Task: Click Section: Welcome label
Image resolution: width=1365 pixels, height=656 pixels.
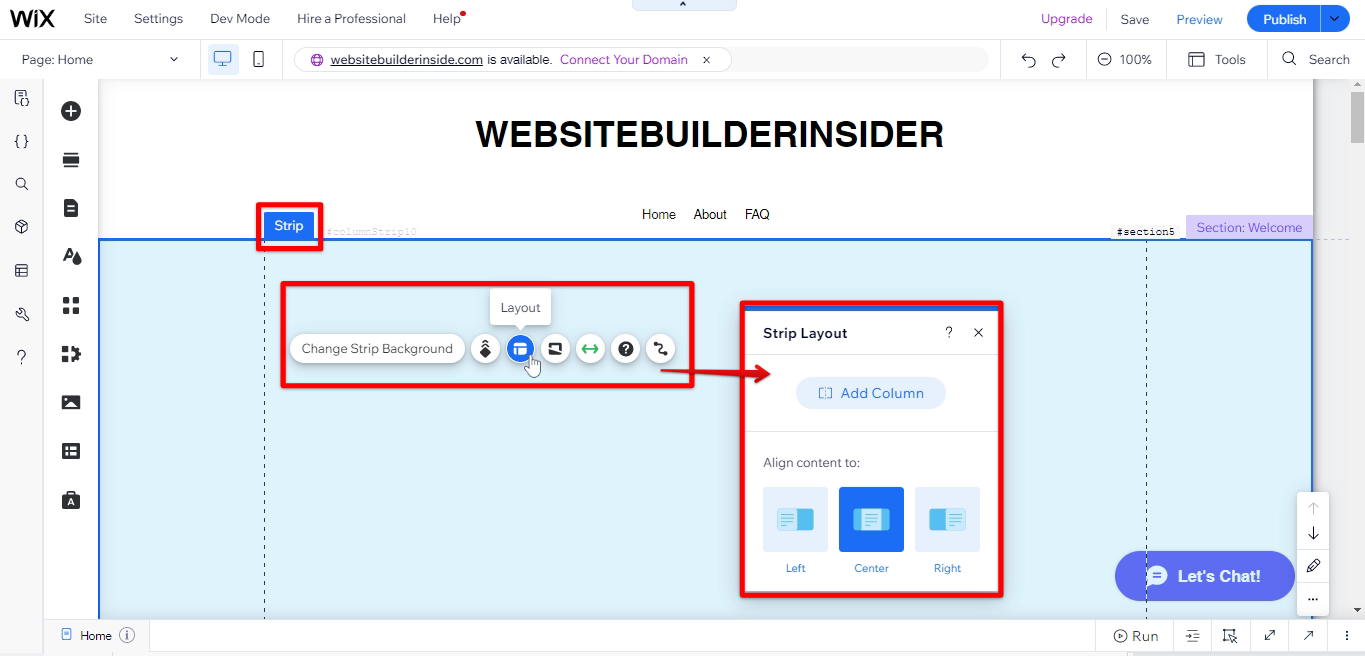Action: coord(1249,227)
